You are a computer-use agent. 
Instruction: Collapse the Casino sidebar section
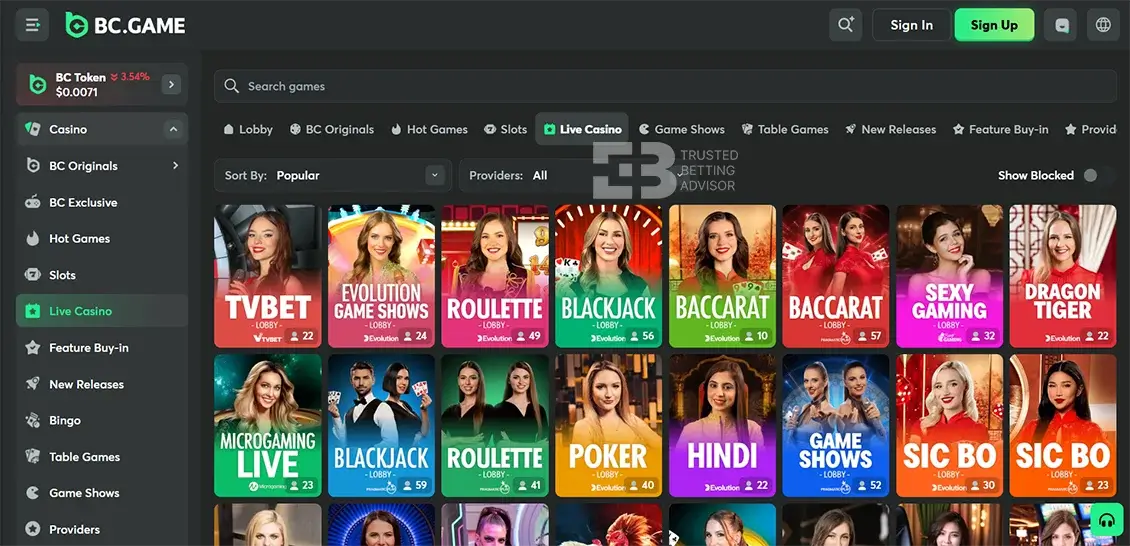(172, 129)
